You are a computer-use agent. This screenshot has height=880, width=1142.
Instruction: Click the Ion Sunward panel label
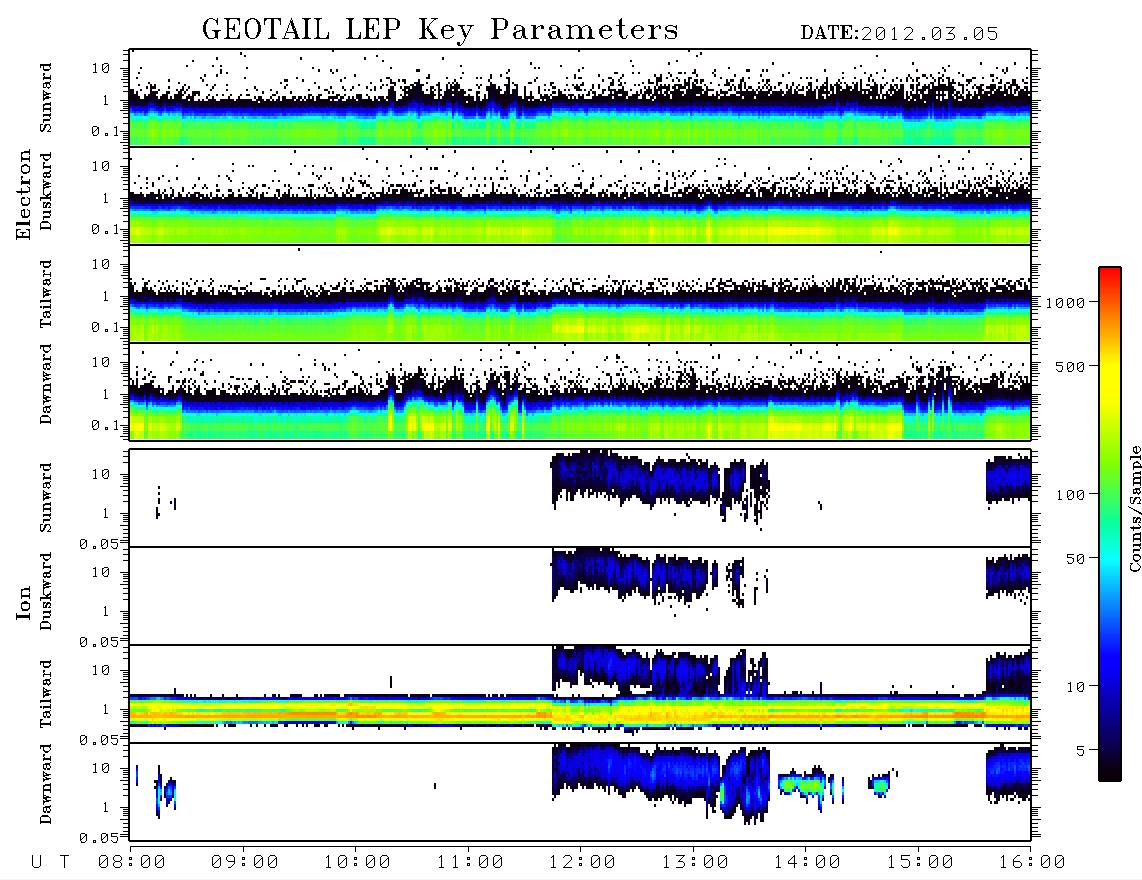click(46, 498)
